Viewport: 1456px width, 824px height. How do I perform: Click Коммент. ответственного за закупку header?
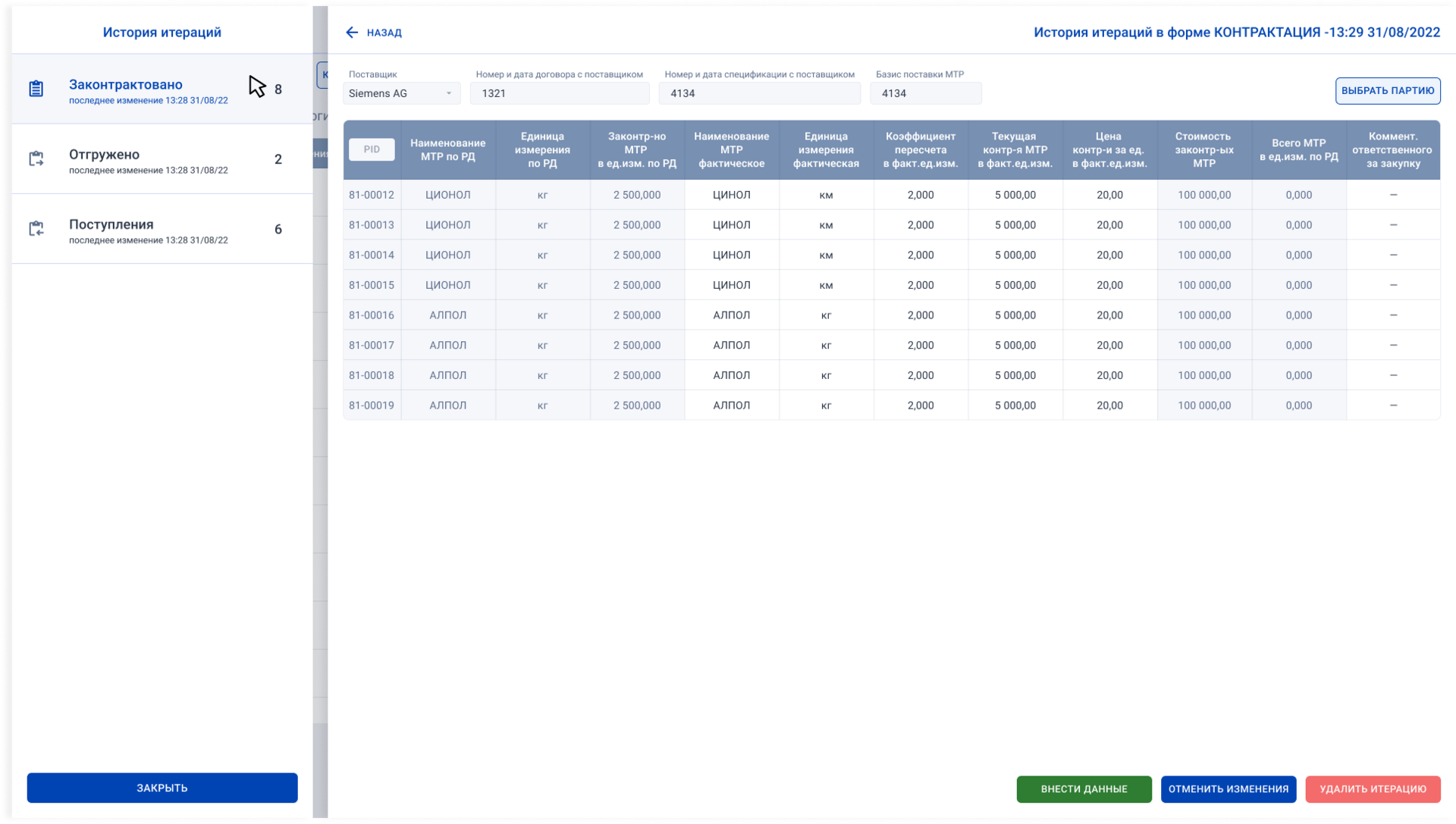[1393, 150]
